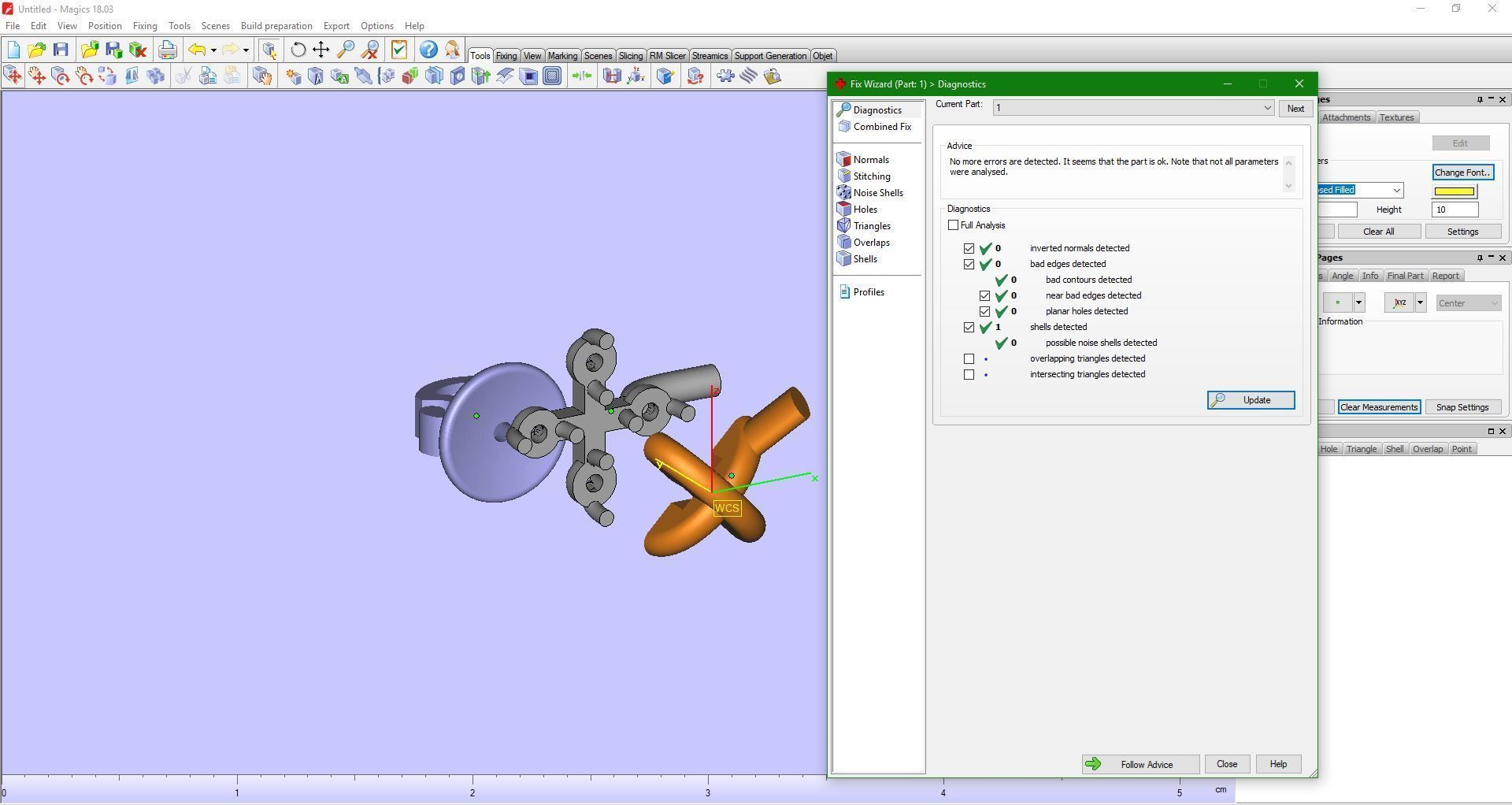Check the intersecting triangles detected checkbox

click(x=969, y=374)
